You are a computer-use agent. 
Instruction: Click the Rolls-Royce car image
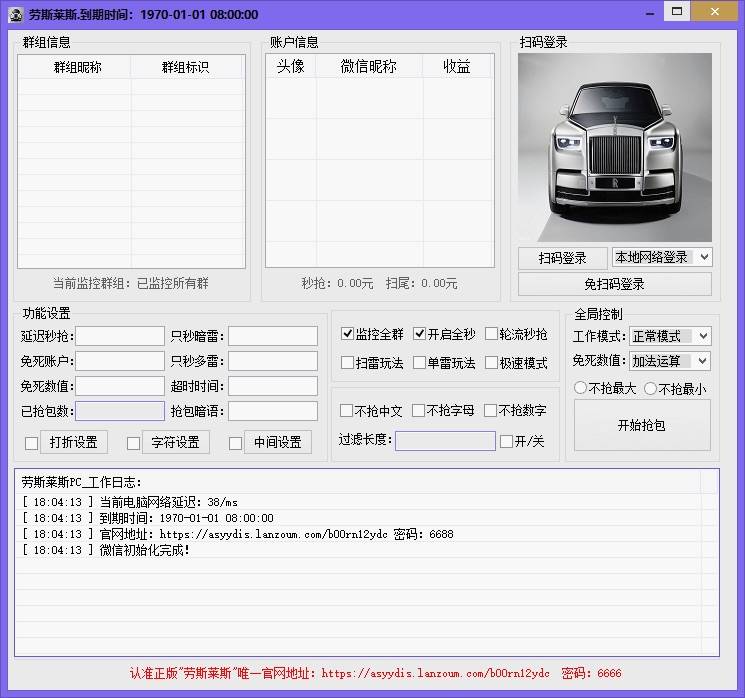(x=615, y=147)
